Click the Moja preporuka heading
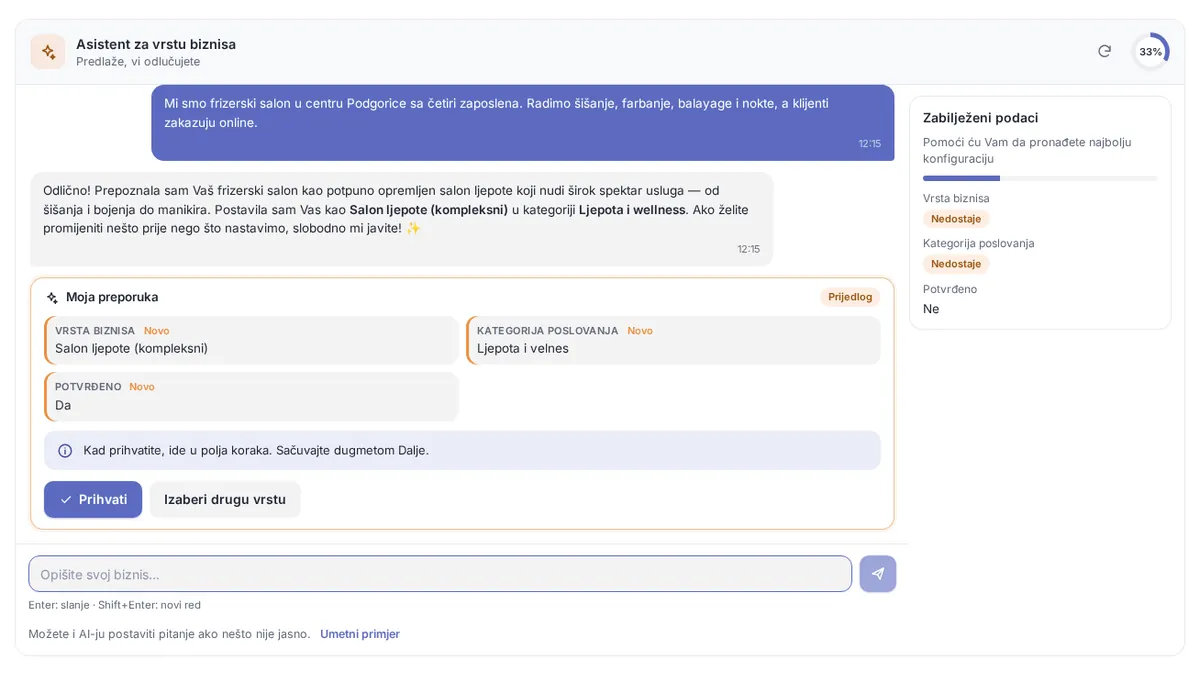Viewport: 1200px width, 675px height. (112, 297)
